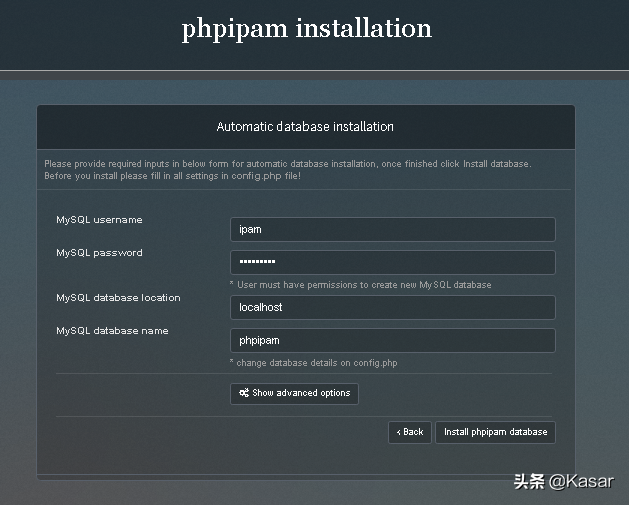The height and width of the screenshot is (505, 629).
Task: Click the MySQL username label
Action: [x=99, y=220]
